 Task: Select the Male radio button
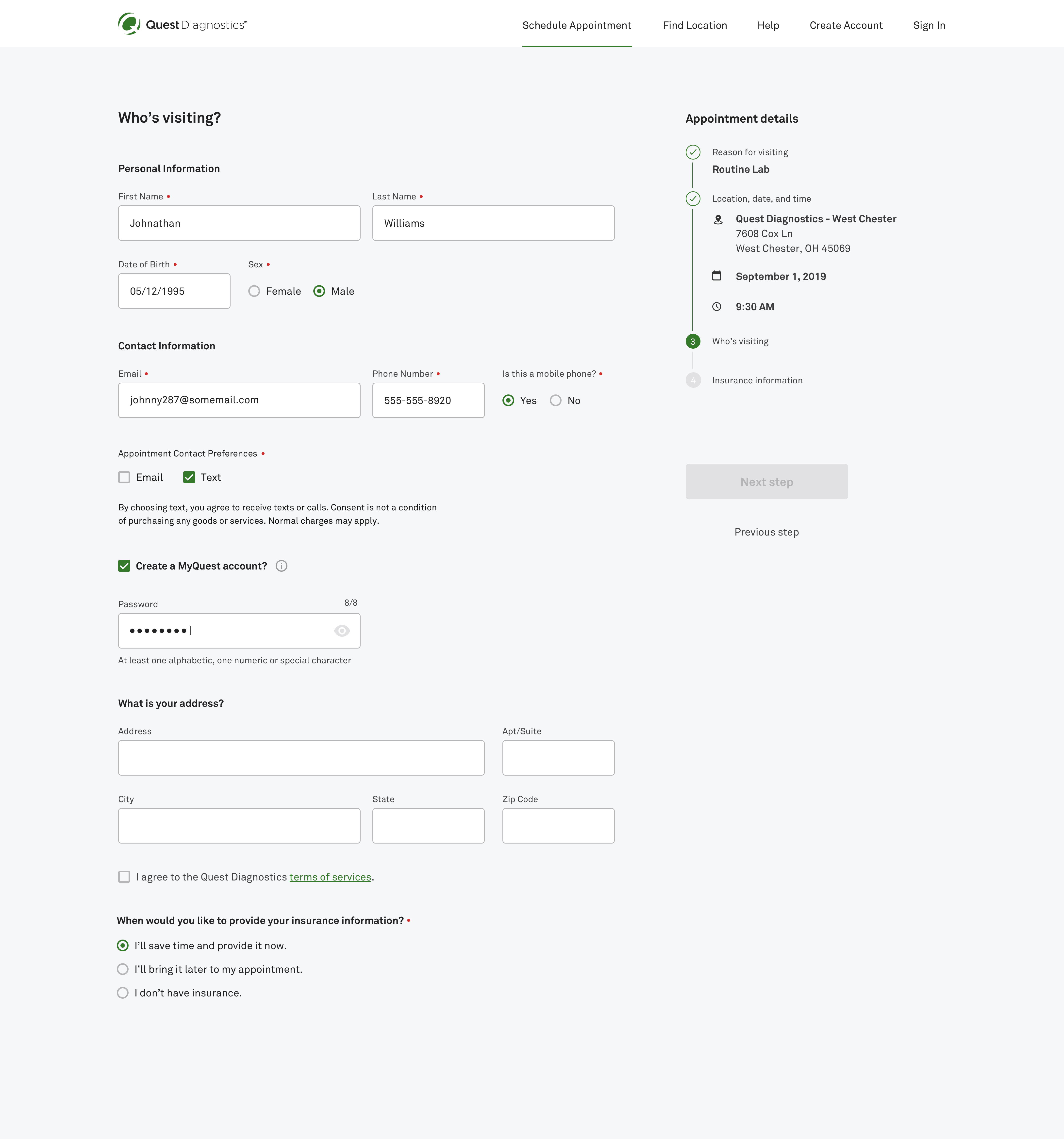point(319,291)
